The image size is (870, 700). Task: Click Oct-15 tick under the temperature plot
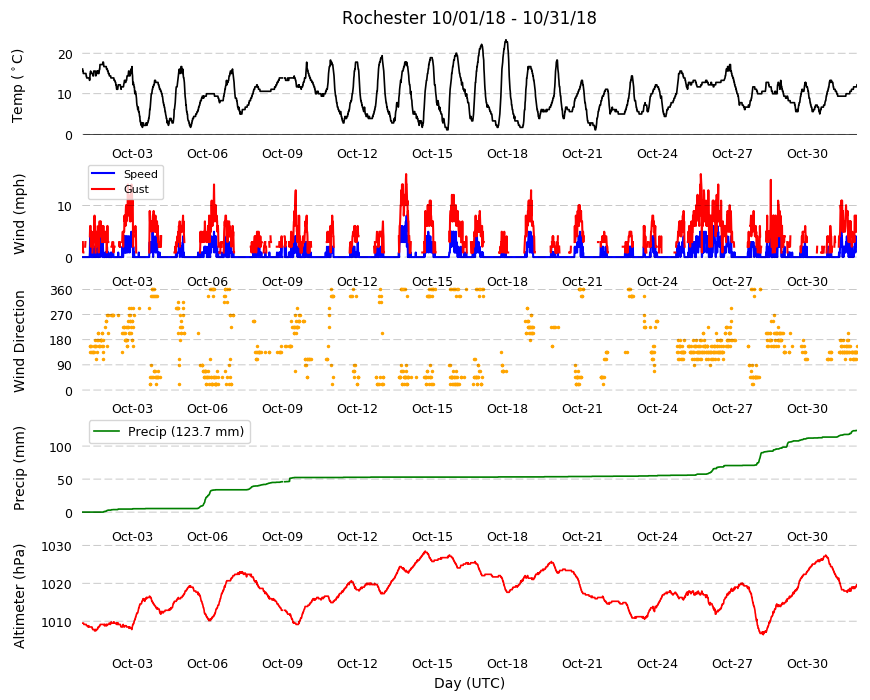[432, 154]
